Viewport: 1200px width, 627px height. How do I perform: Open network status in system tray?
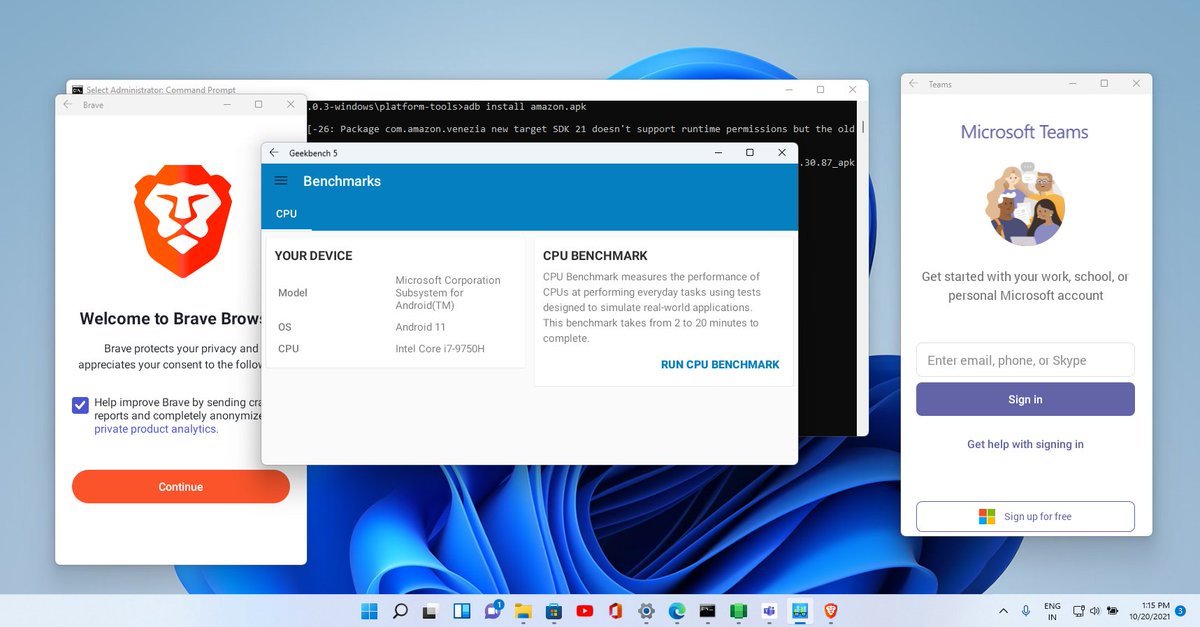(1078, 611)
